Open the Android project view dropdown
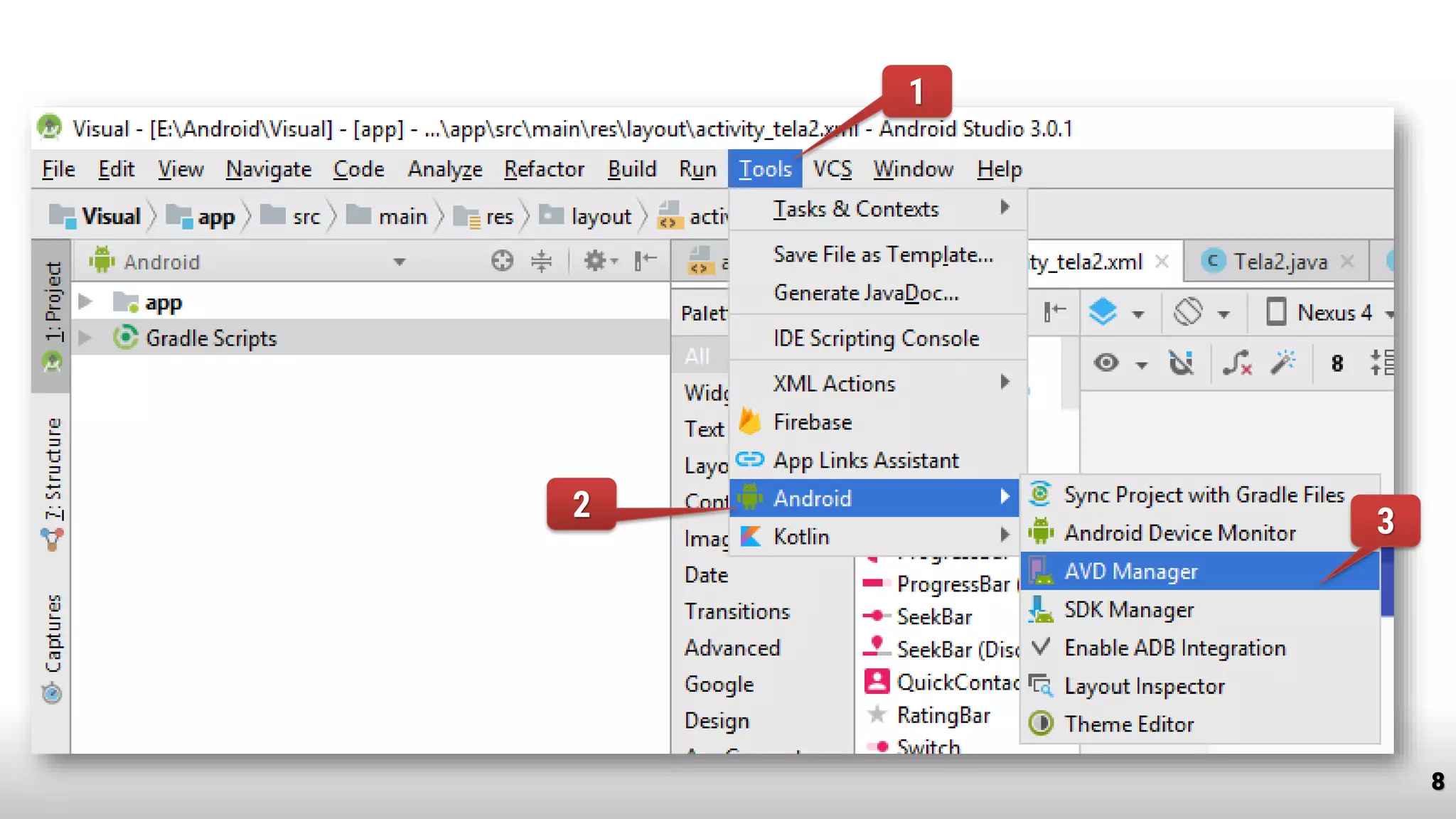This screenshot has width=1456, height=819. 400,262
